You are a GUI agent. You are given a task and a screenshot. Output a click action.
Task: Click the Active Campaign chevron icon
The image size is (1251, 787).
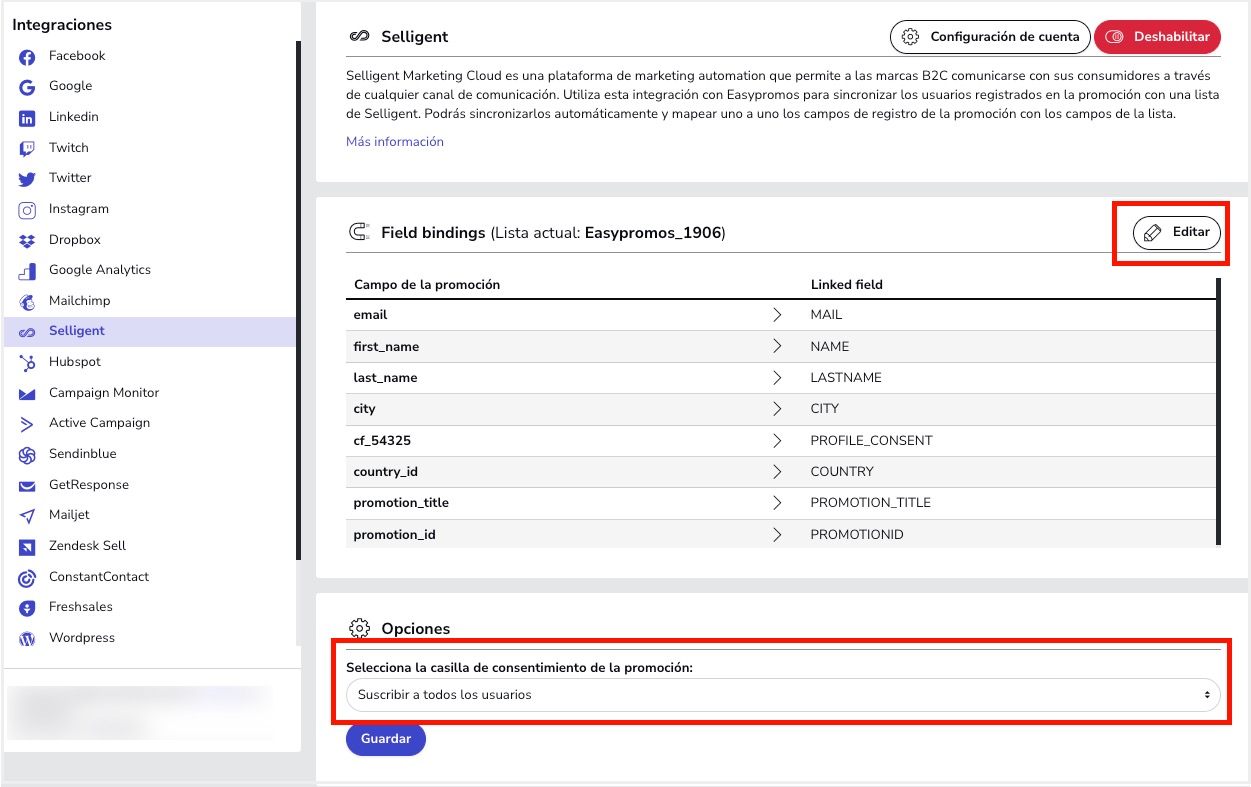(28, 424)
